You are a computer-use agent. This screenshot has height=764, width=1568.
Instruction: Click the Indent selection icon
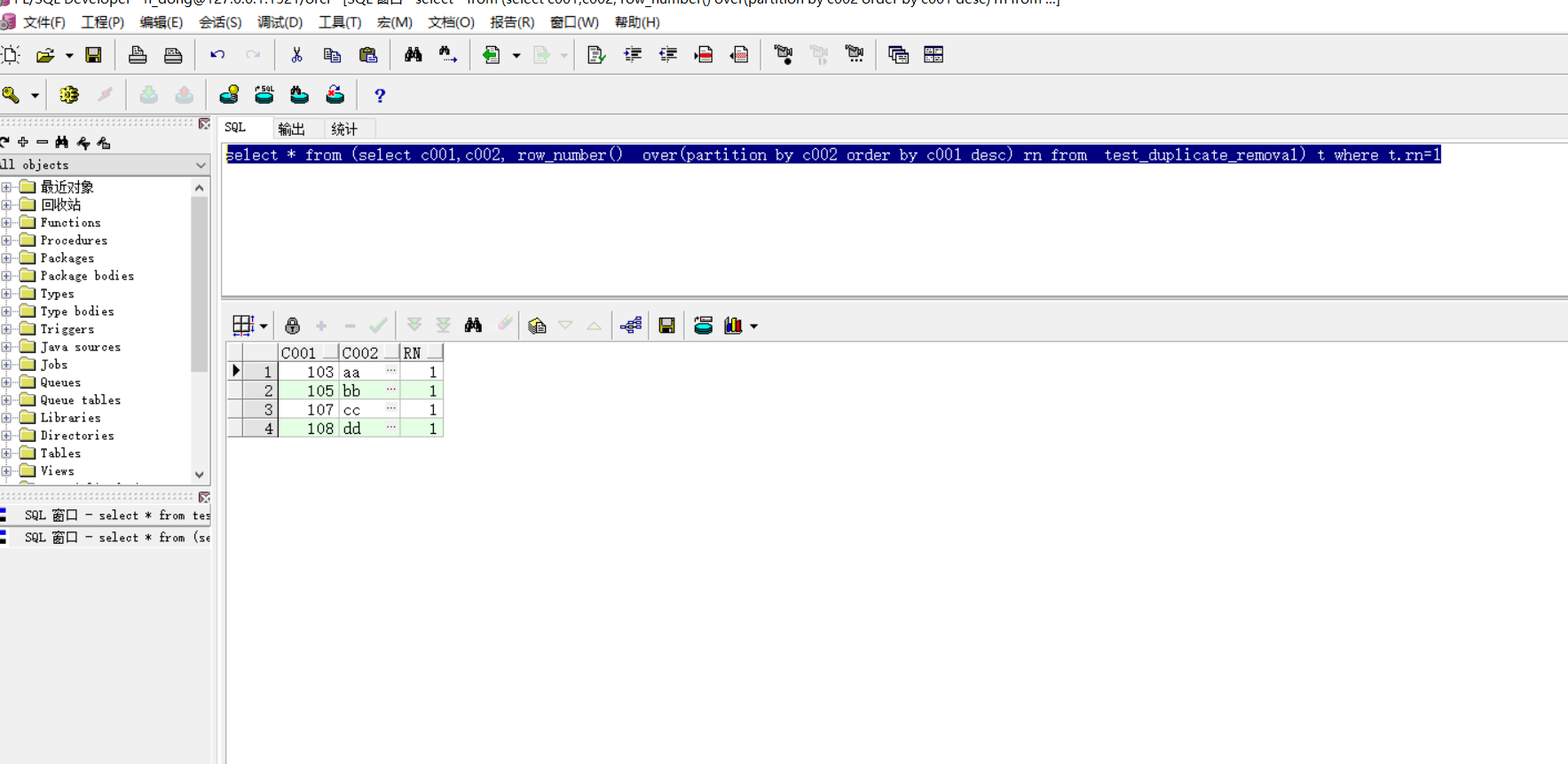pyautogui.click(x=633, y=55)
